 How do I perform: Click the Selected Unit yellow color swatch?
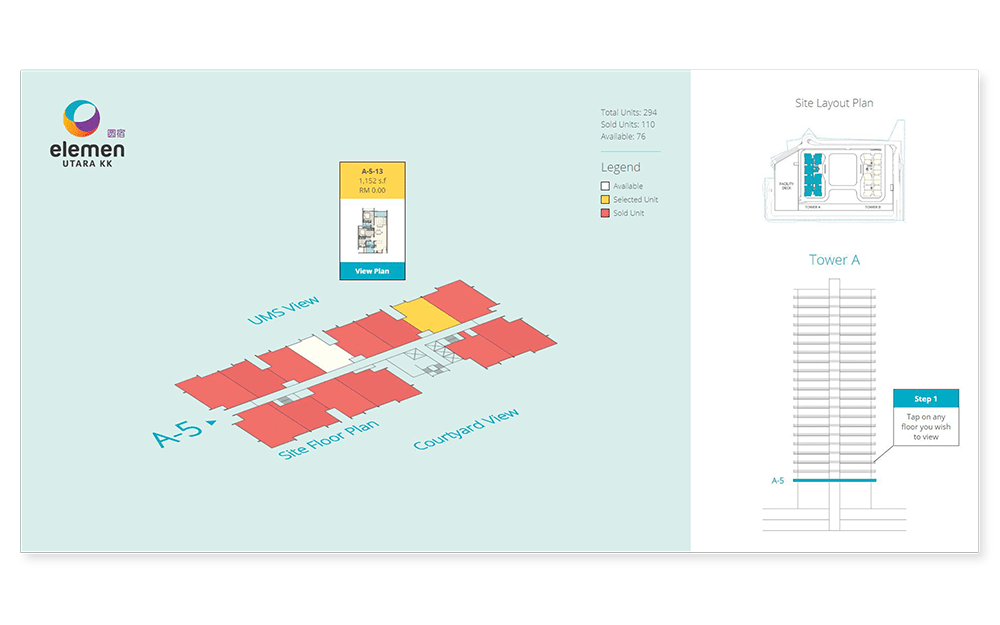(605, 199)
